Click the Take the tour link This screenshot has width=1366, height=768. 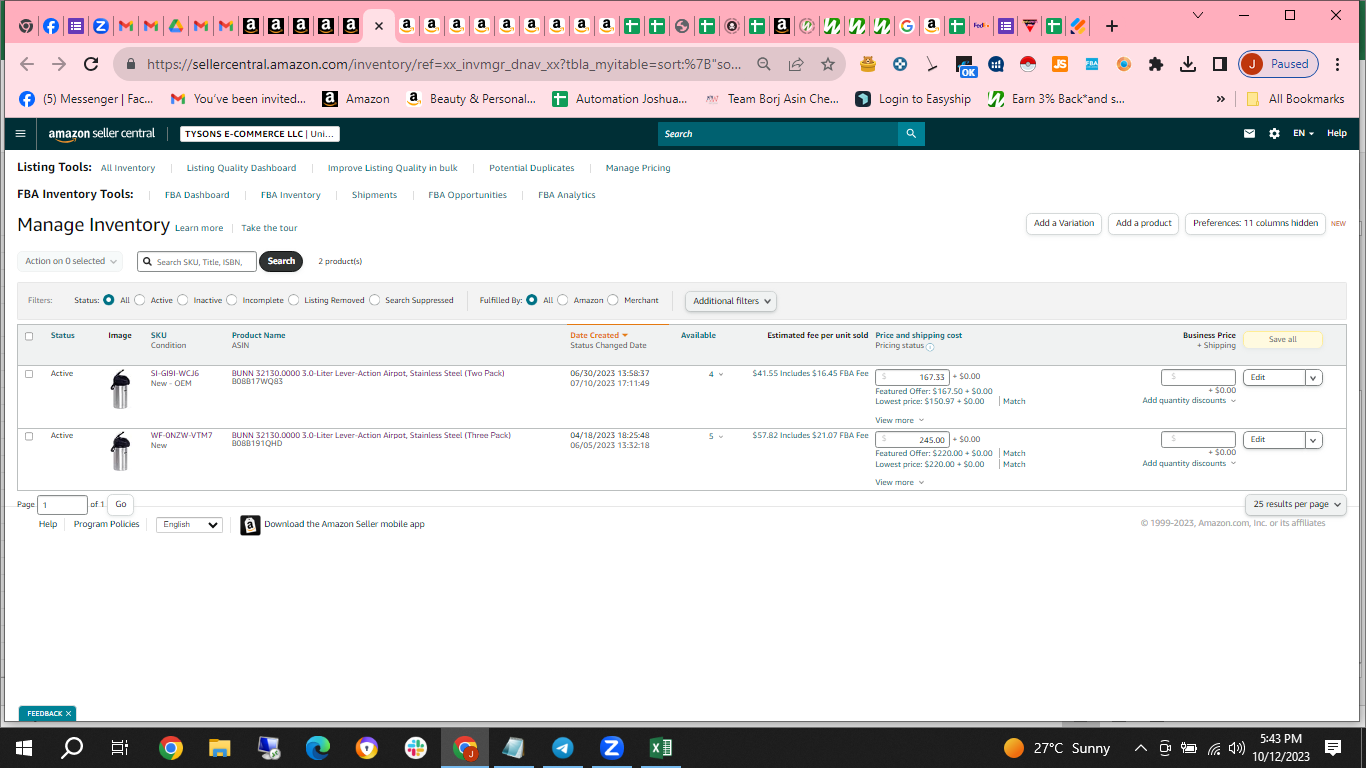click(269, 228)
